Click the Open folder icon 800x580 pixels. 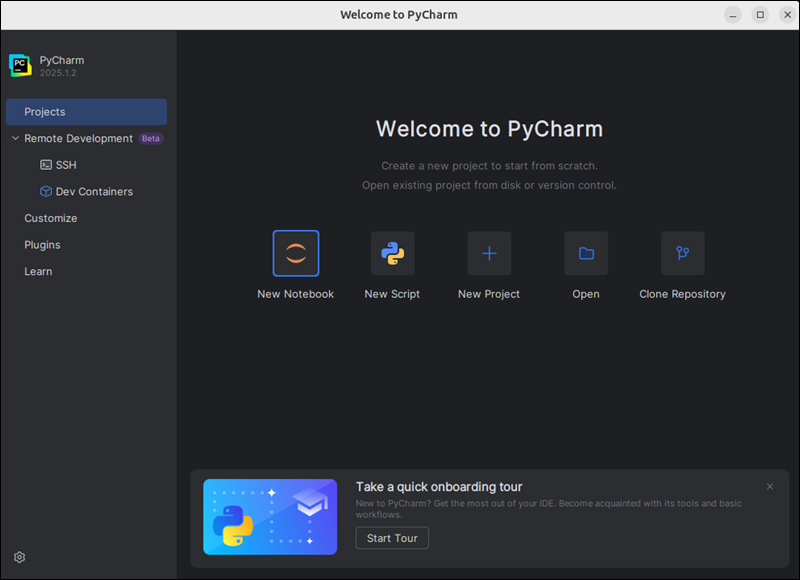coord(586,254)
